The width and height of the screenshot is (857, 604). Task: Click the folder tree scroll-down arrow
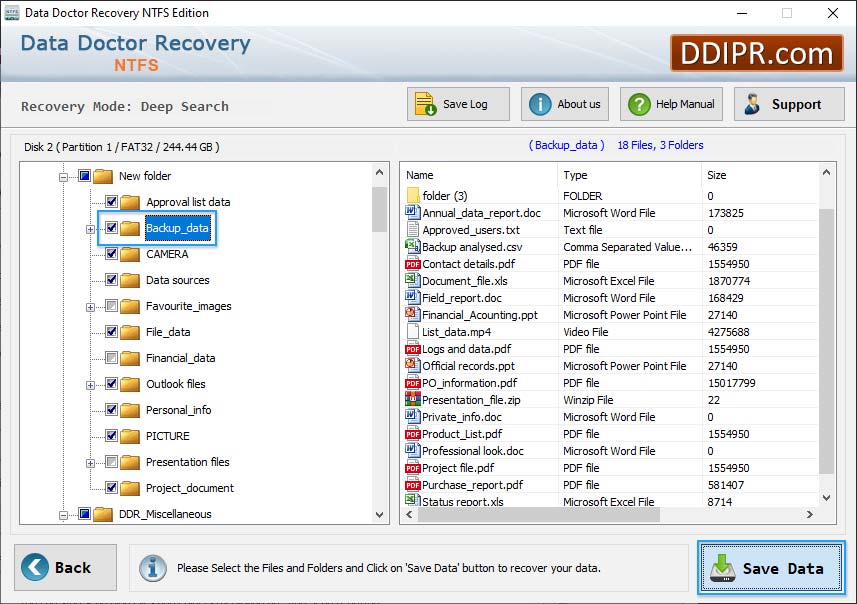pyautogui.click(x=379, y=514)
